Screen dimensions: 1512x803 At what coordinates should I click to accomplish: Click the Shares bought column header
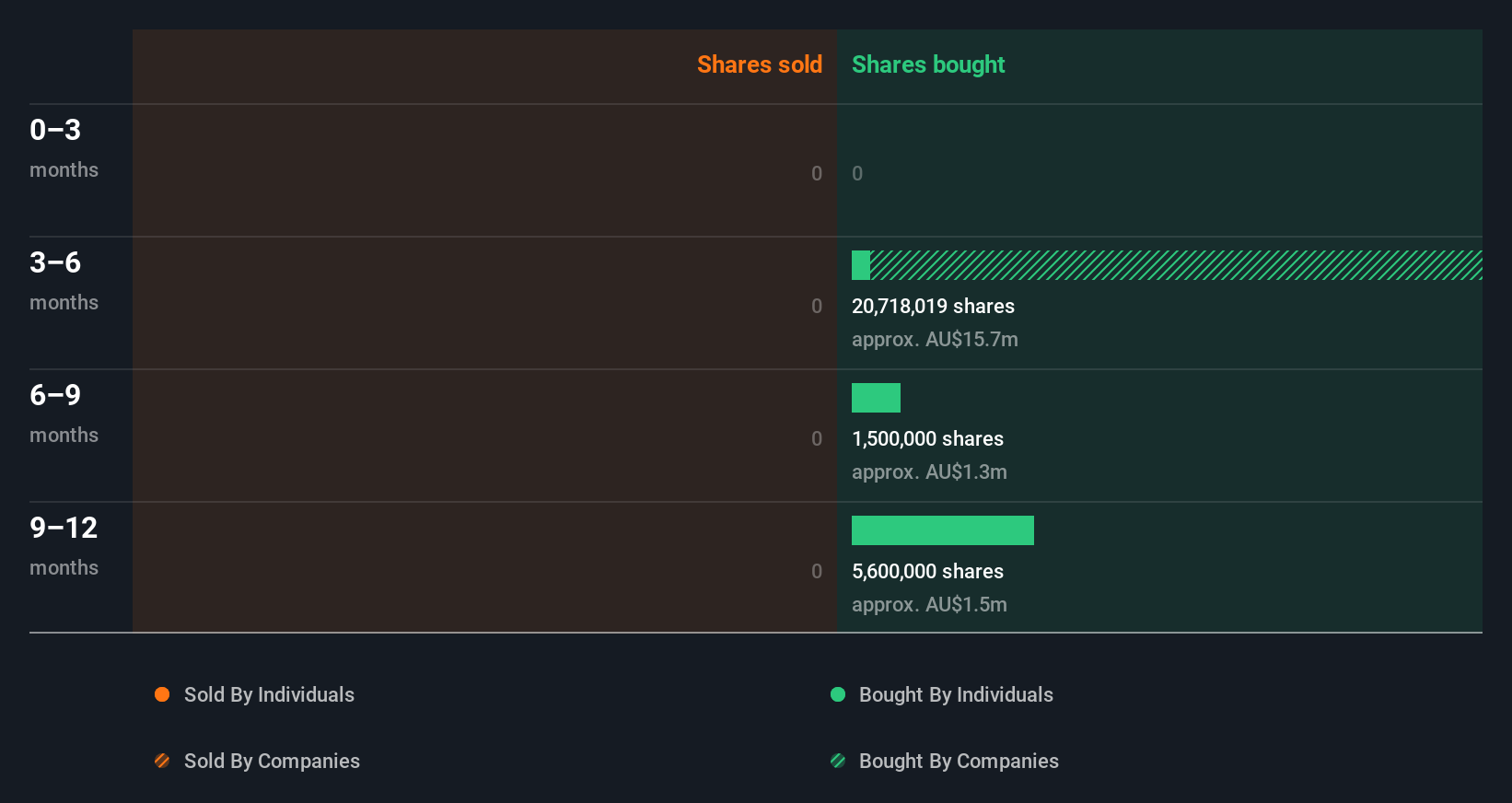(x=928, y=64)
